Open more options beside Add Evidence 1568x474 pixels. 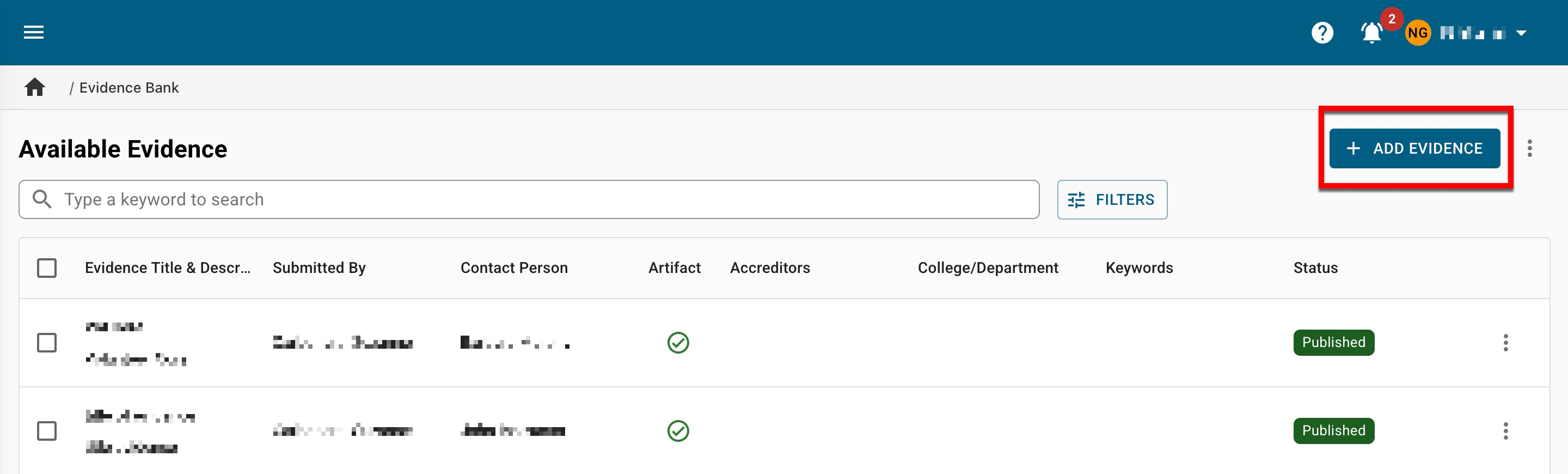[x=1529, y=148]
